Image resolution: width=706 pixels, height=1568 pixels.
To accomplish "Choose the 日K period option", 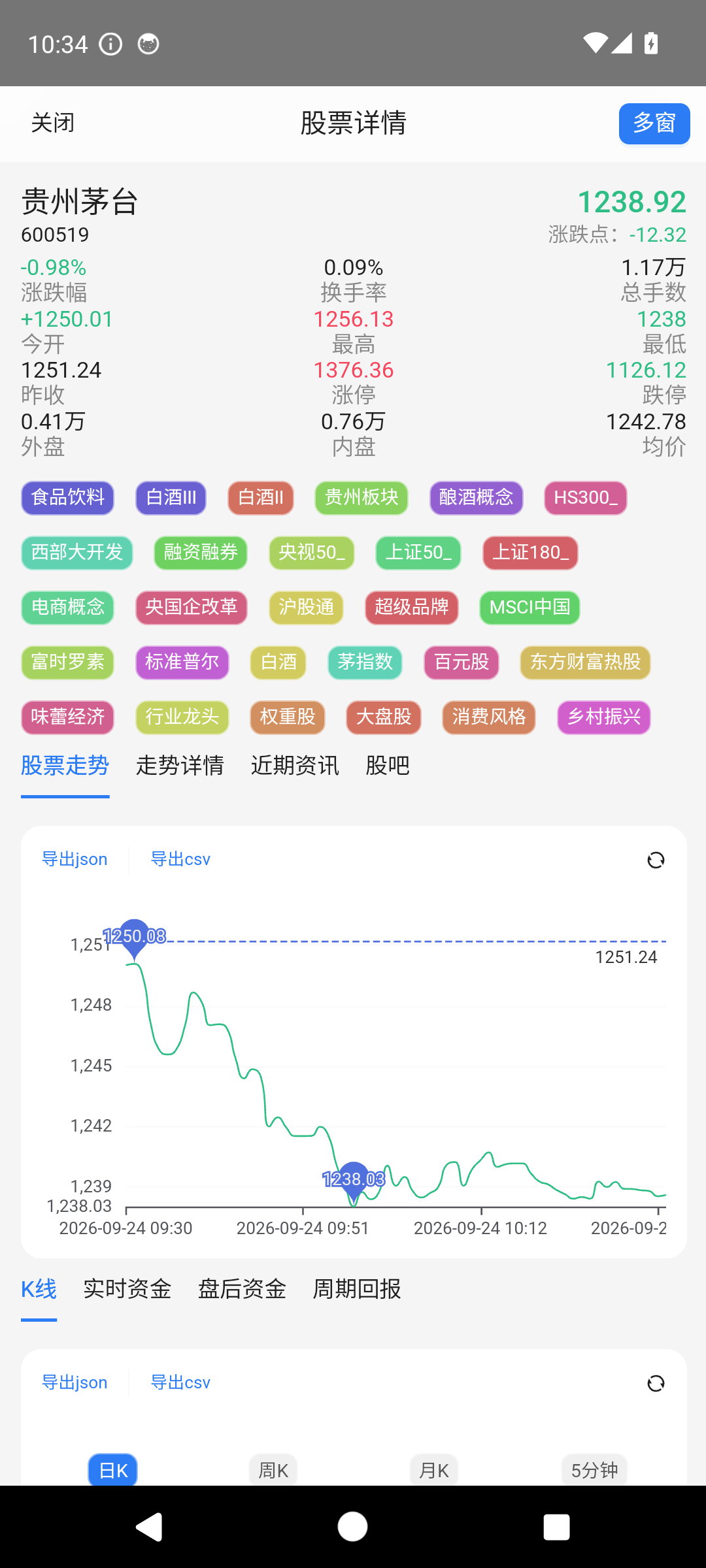I will [x=112, y=1470].
